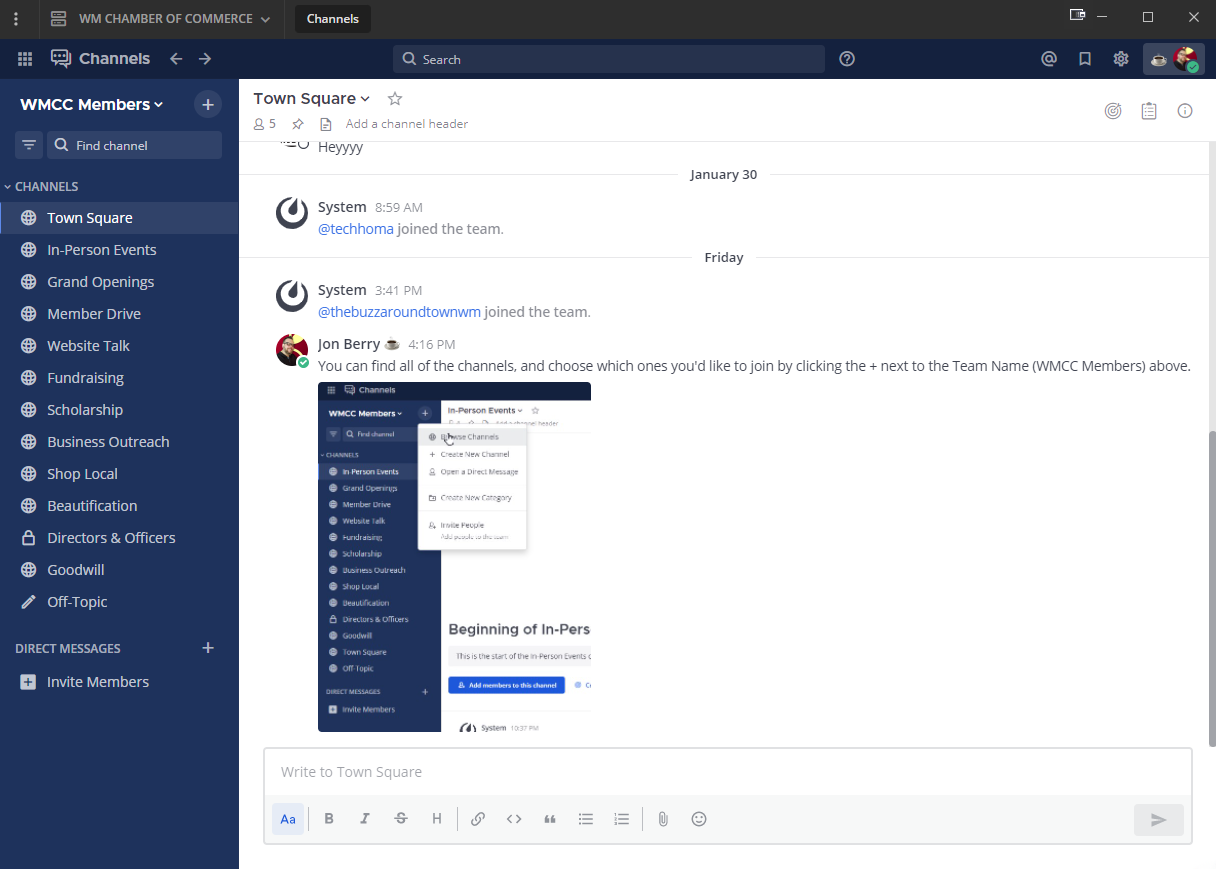The image size is (1216, 869).
Task: Attach a file with paperclip icon
Action: click(x=662, y=819)
